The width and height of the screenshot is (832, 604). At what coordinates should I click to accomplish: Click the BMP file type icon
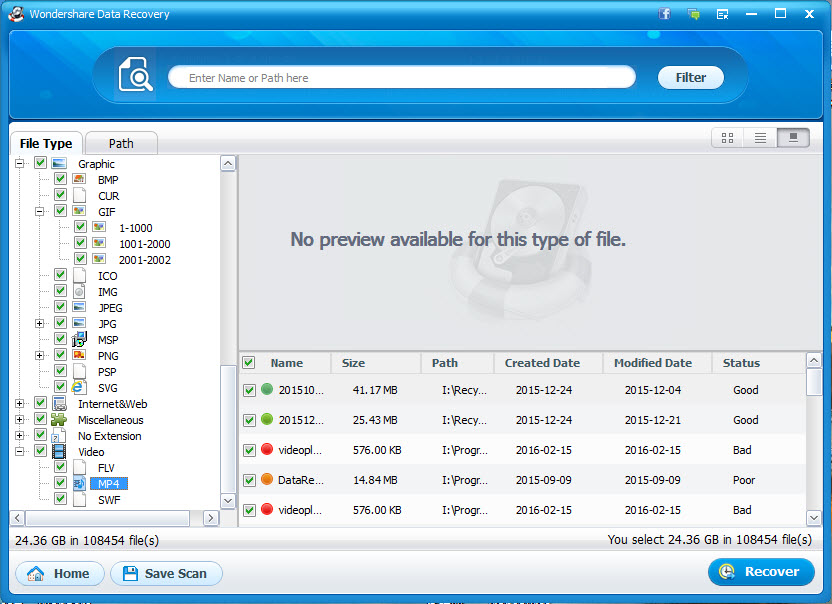tap(79, 179)
